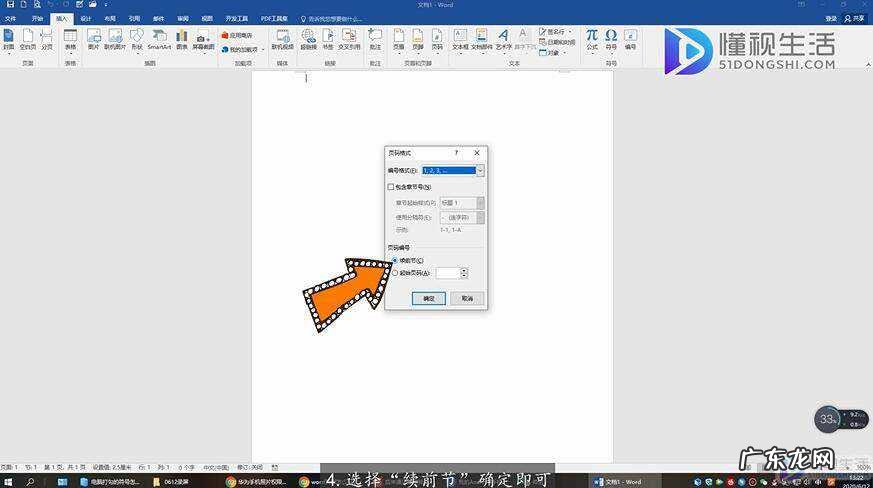Insert a table with the 表格 icon
Image resolution: width=873 pixels, height=488 pixels.
pyautogui.click(x=70, y=39)
